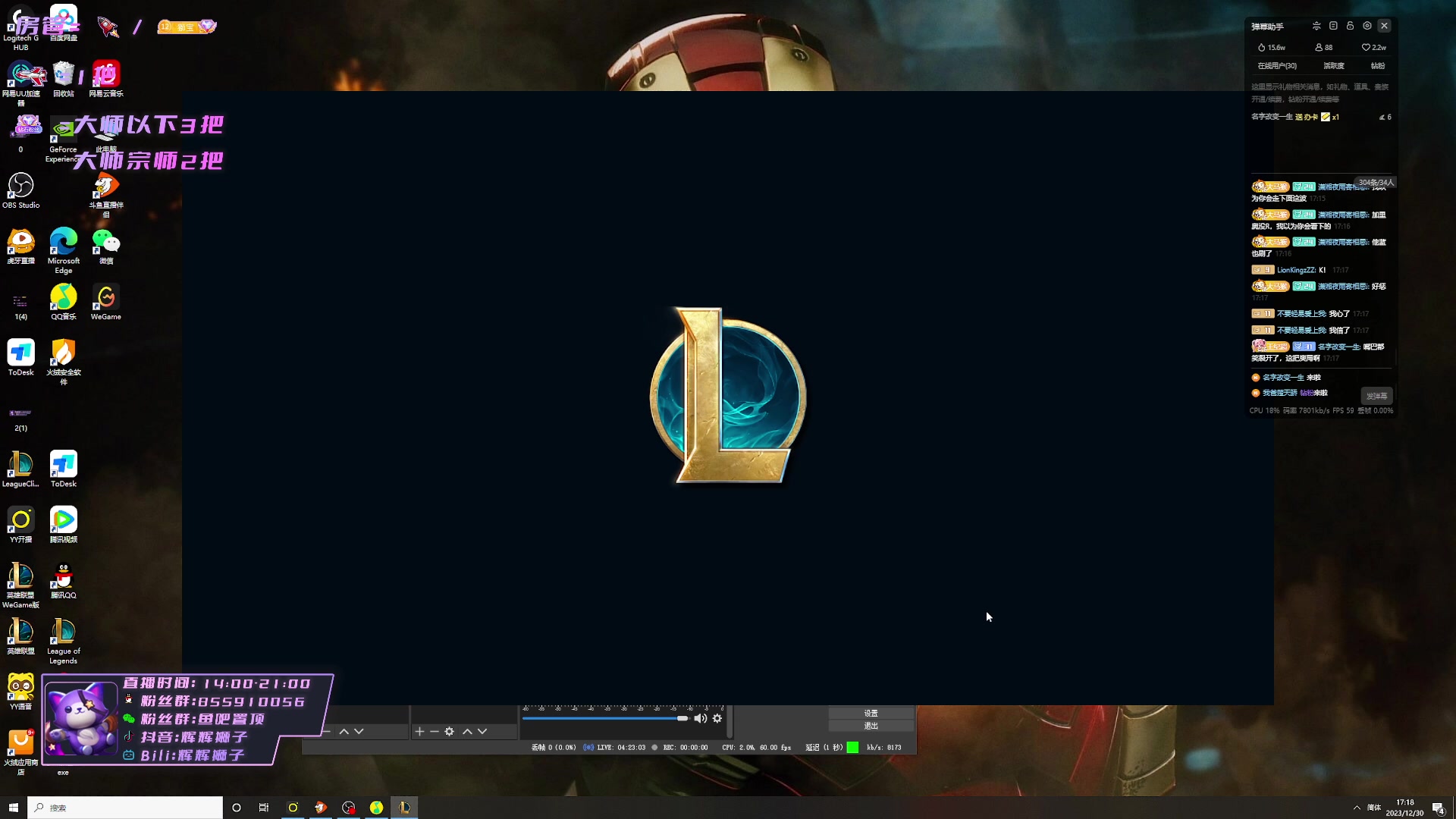
Task: Open the 火绒应用商店 desktop icon
Action: [21, 752]
